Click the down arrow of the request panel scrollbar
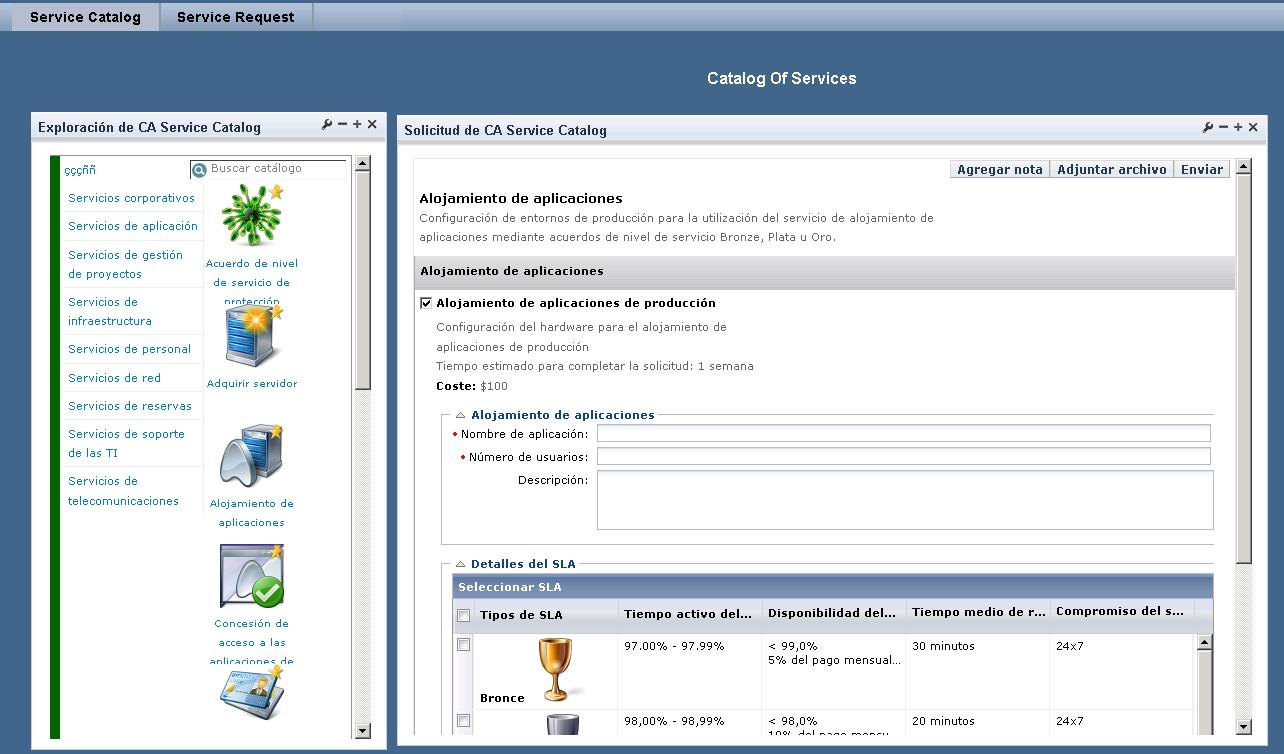 pos(1243,727)
